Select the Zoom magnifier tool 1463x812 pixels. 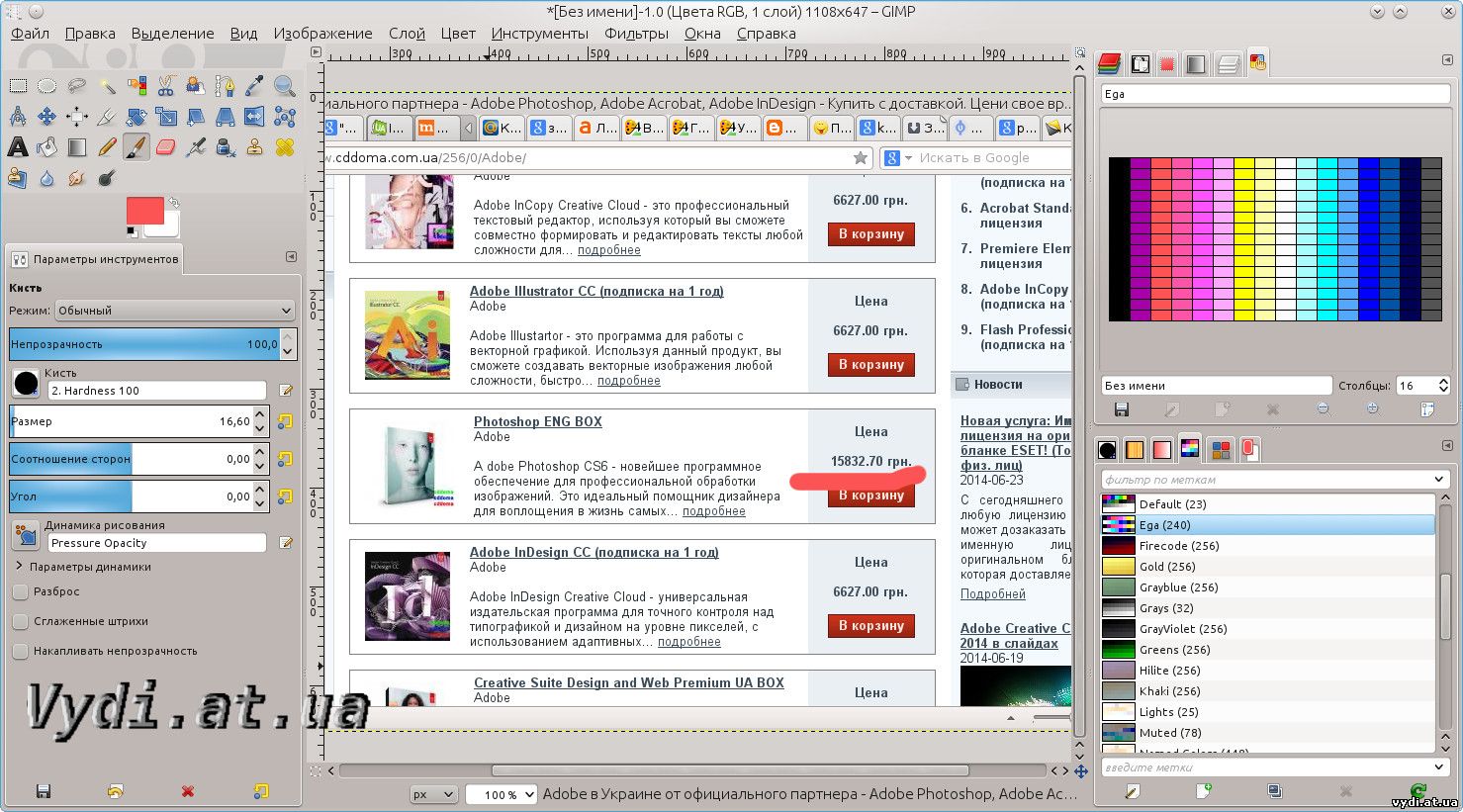[x=285, y=86]
